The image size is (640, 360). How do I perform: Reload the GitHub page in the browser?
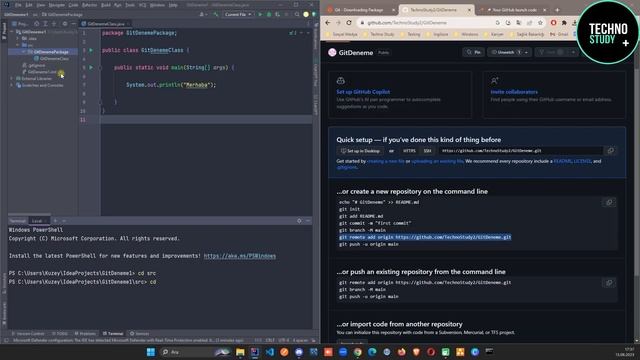[x=349, y=23]
